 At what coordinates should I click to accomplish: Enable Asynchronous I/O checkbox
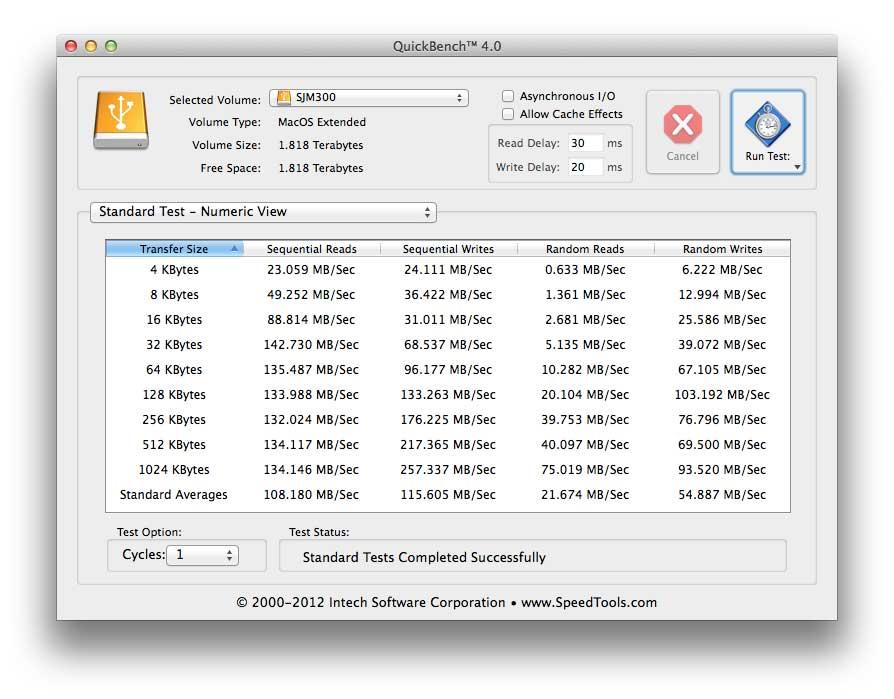pyautogui.click(x=507, y=96)
